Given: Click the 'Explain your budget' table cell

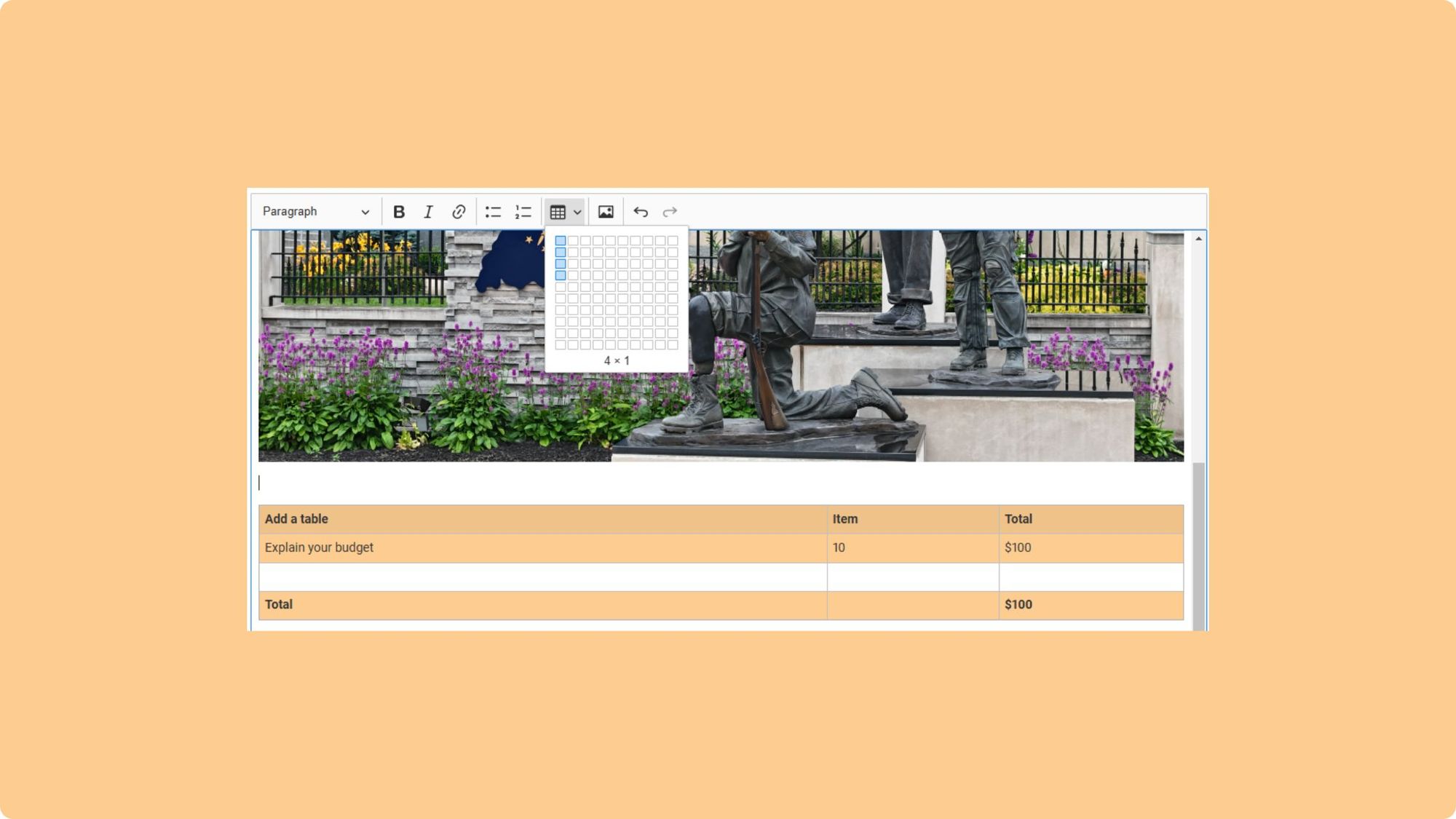Looking at the screenshot, I should pyautogui.click(x=542, y=547).
